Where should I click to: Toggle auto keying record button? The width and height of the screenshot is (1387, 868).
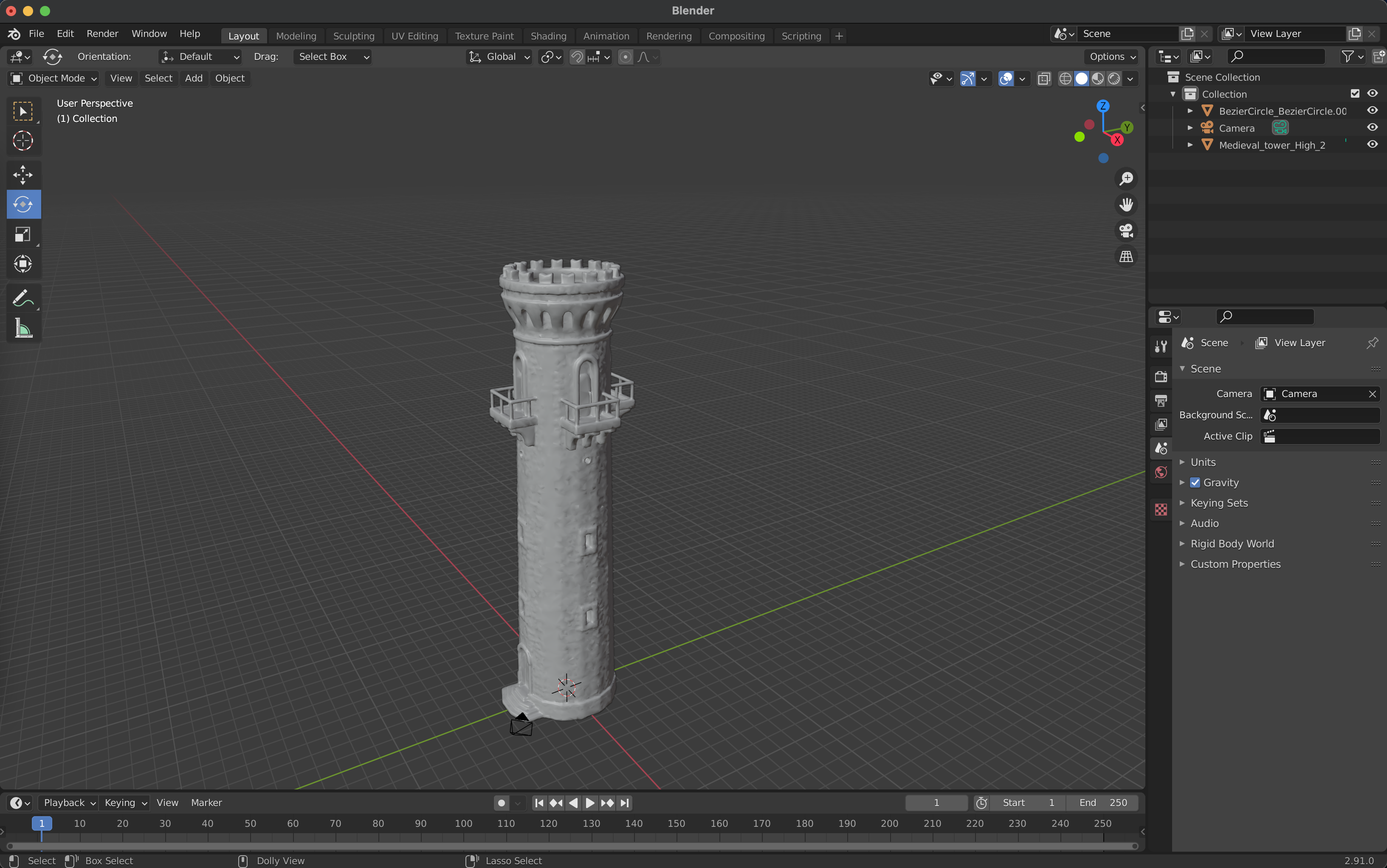(x=501, y=803)
